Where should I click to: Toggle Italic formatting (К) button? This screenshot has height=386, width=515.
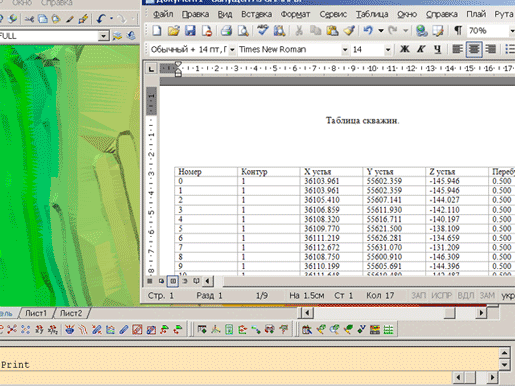click(x=421, y=49)
